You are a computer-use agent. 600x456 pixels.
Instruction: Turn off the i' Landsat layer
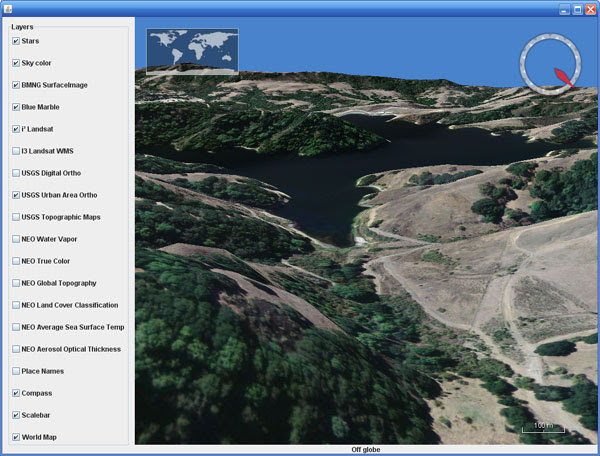pyautogui.click(x=16, y=129)
